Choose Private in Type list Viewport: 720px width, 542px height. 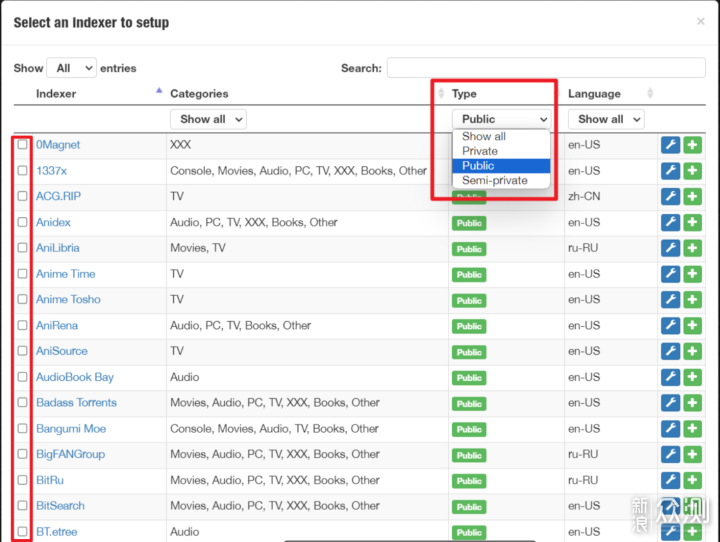501,151
